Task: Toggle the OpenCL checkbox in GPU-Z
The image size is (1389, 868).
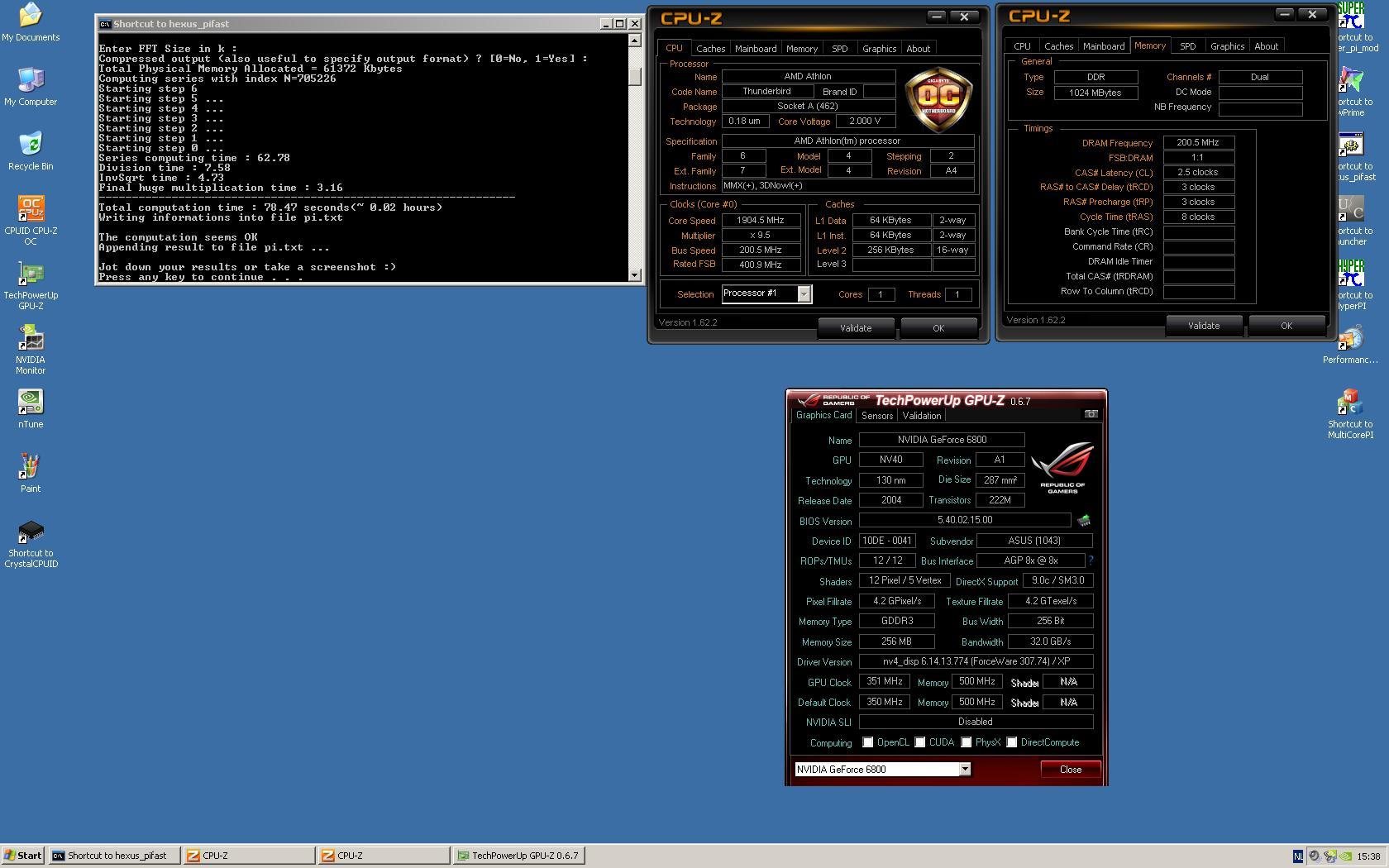Action: [x=867, y=742]
